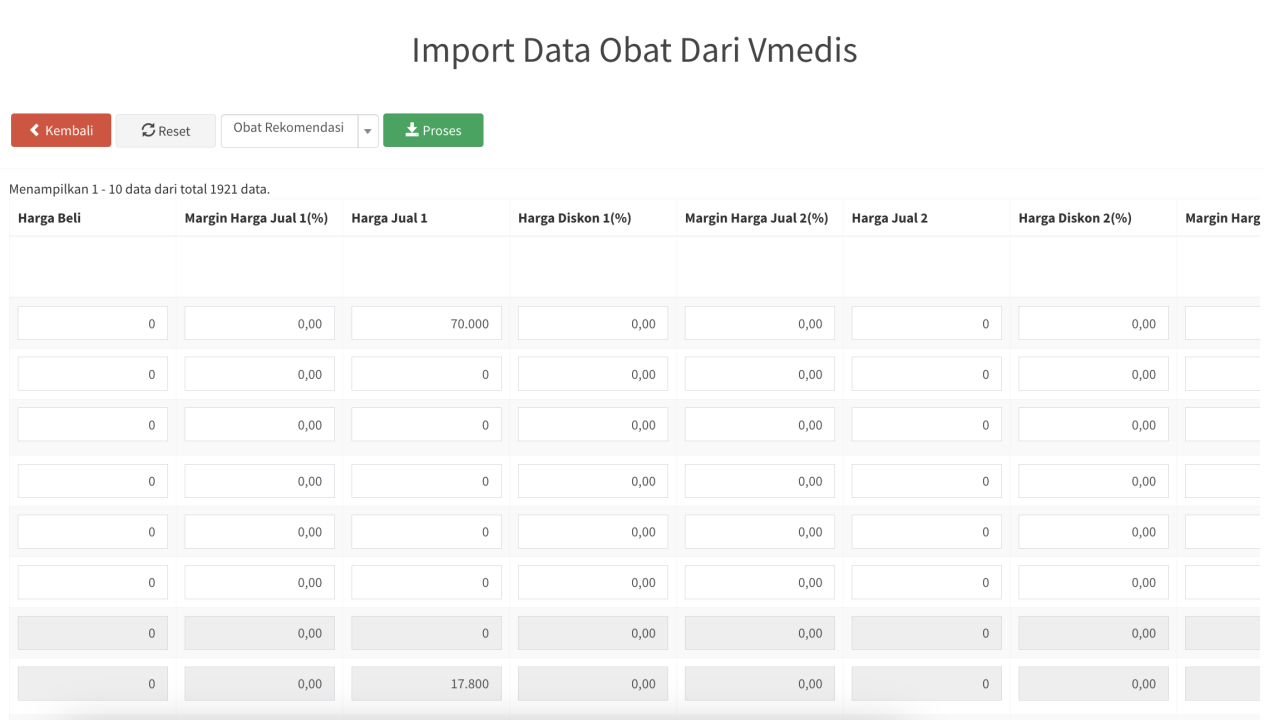Viewport: 1264px width, 720px height.
Task: Click the Proses download button
Action: point(433,130)
